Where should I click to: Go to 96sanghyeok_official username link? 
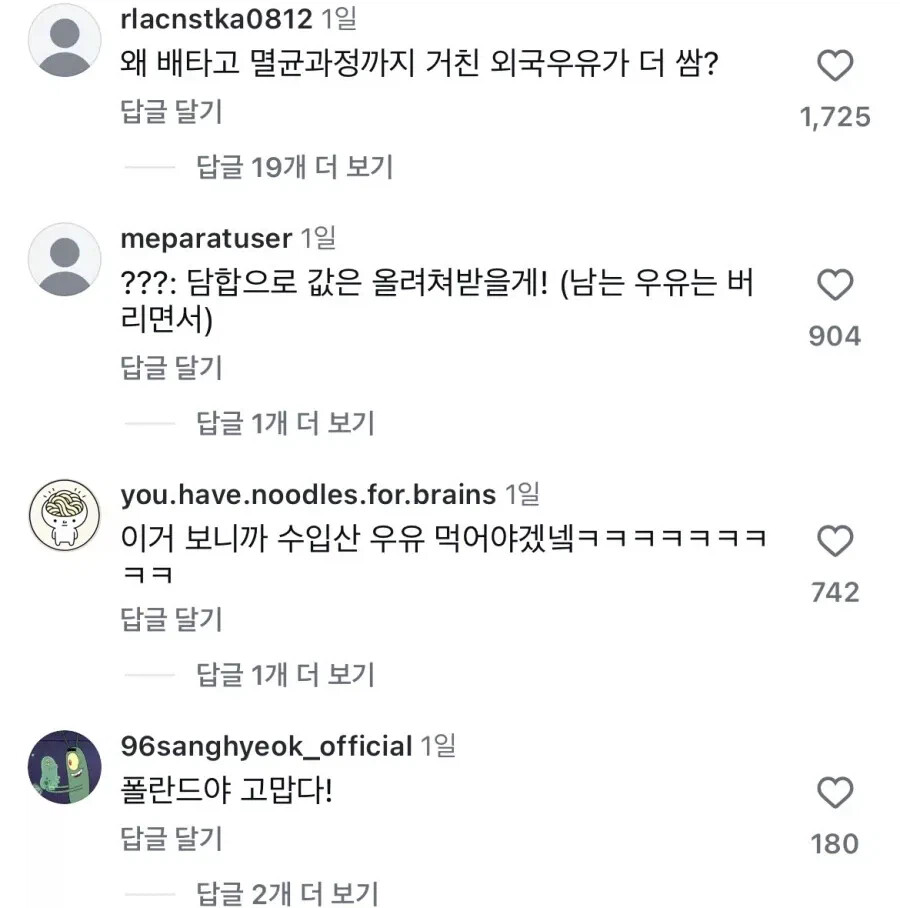pos(265,746)
